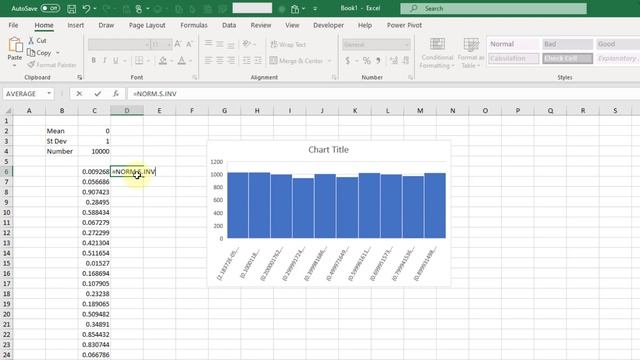Switch to the Page Layout tab
The width and height of the screenshot is (640, 360).
click(x=147, y=25)
